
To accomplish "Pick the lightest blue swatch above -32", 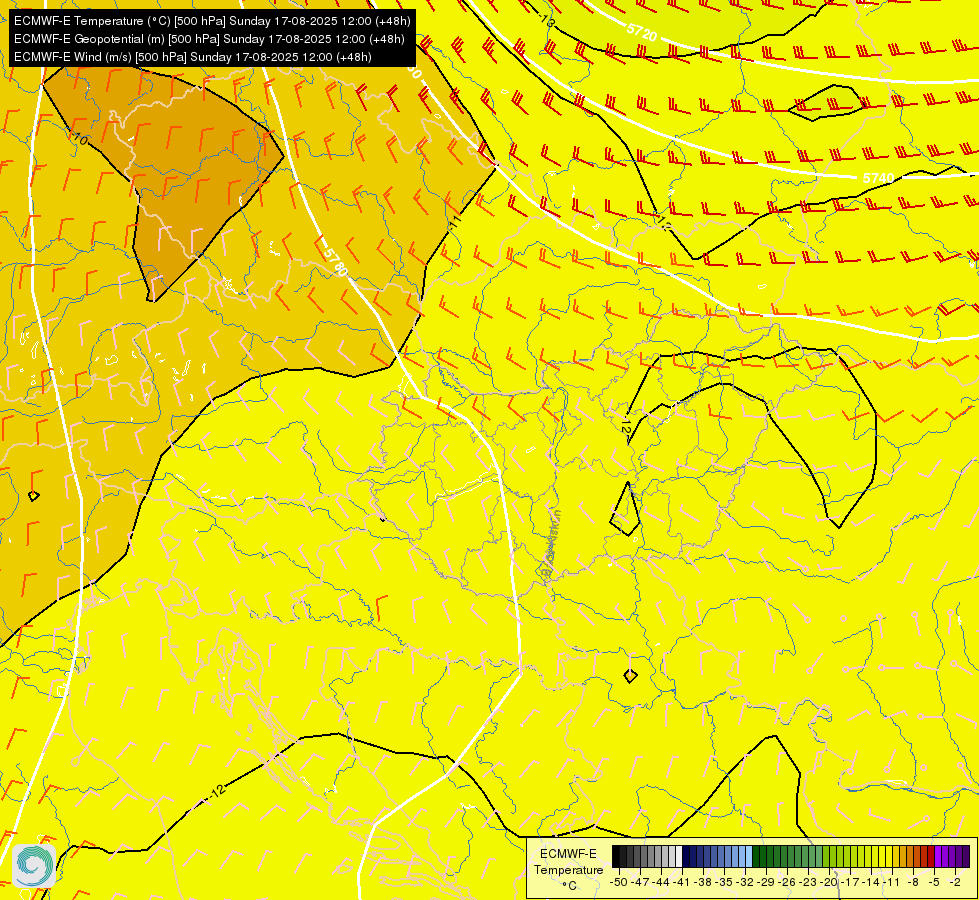I will [x=749, y=857].
